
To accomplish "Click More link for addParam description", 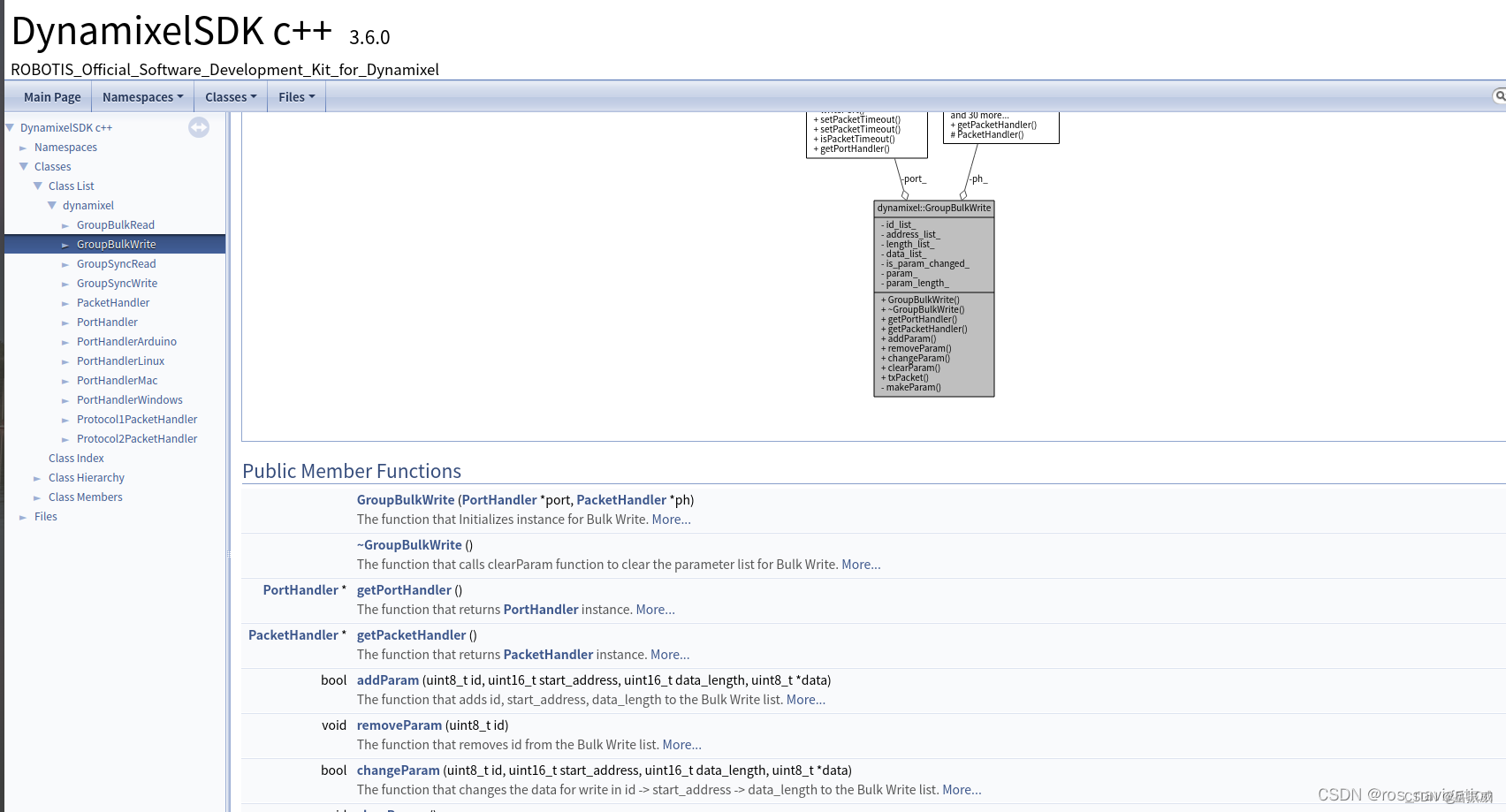I will coord(806,700).
